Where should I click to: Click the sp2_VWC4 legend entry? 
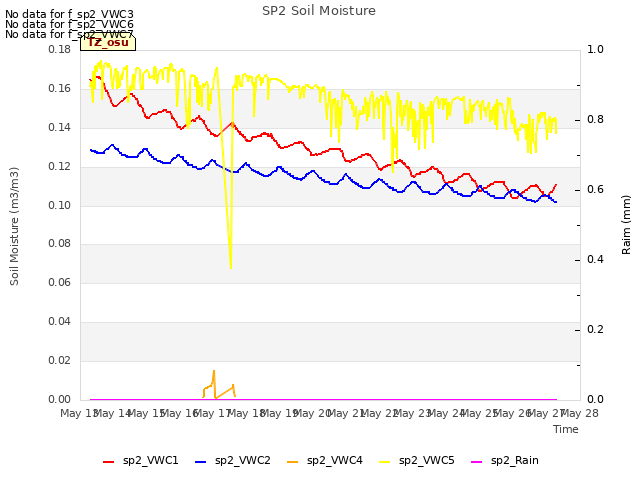325,460
